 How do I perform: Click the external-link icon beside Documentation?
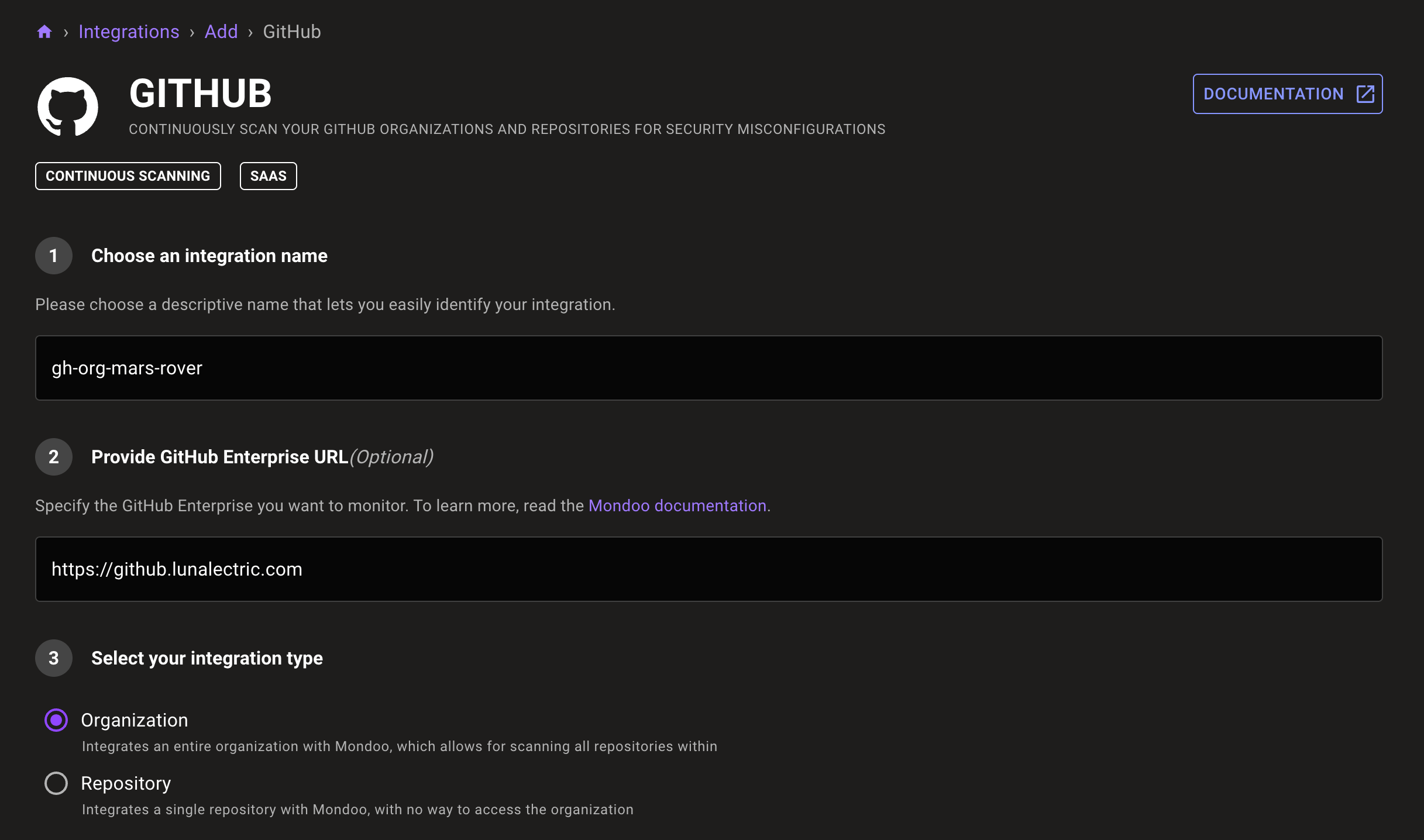[1365, 94]
